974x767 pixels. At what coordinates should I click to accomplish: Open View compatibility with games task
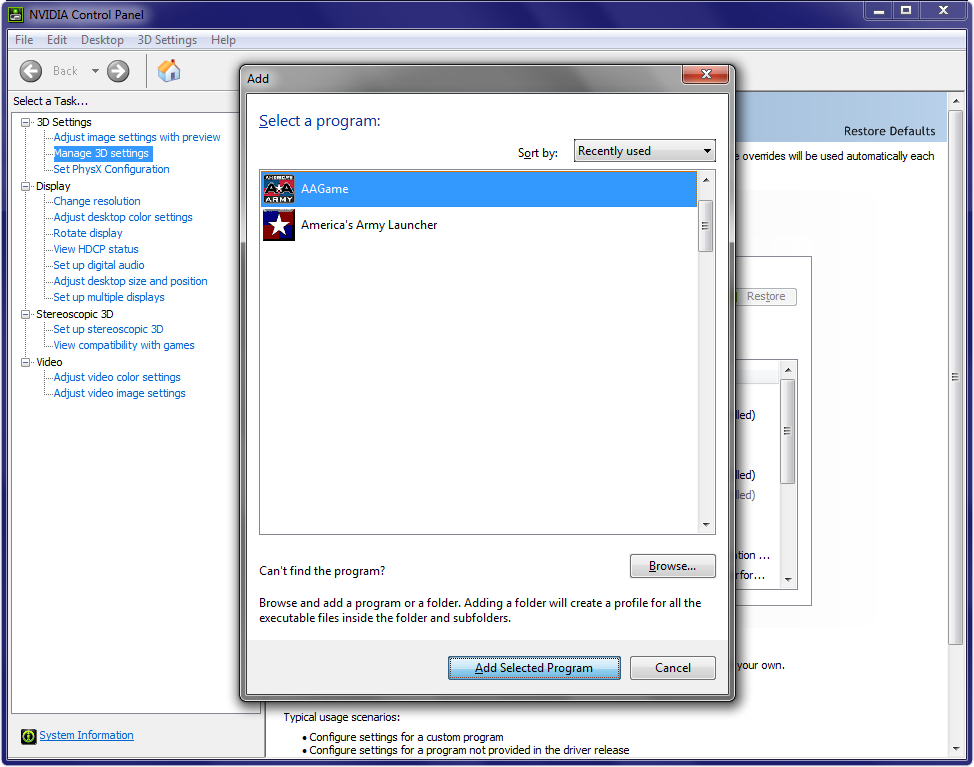(x=124, y=345)
